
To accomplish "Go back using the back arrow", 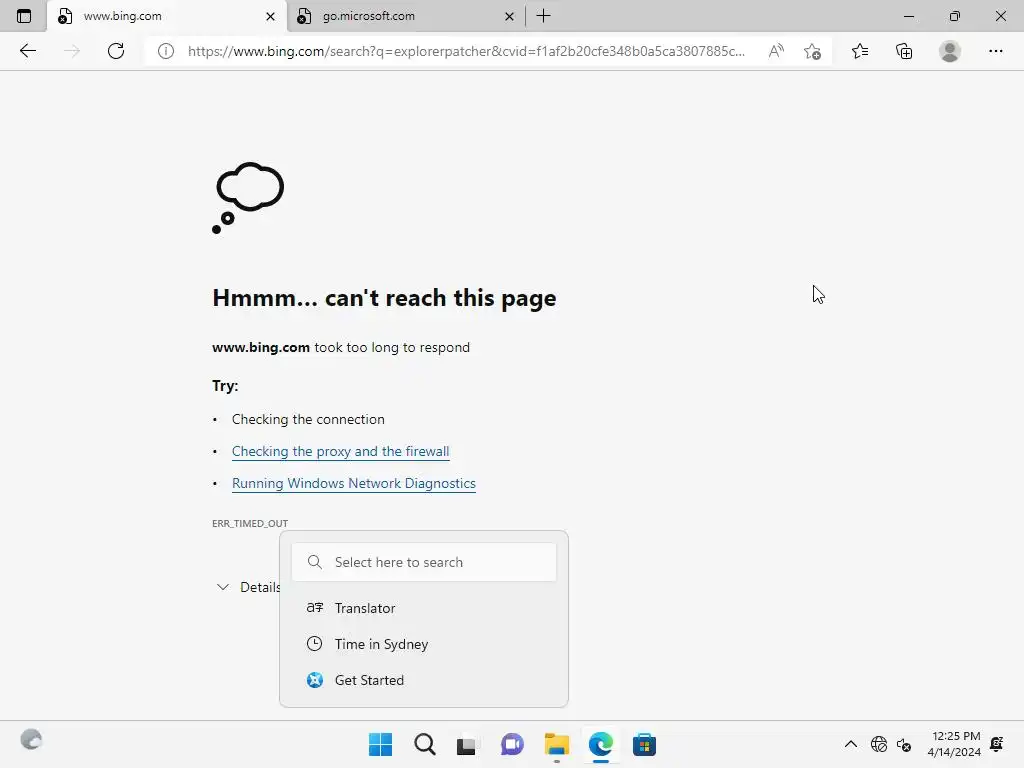I will 27,51.
